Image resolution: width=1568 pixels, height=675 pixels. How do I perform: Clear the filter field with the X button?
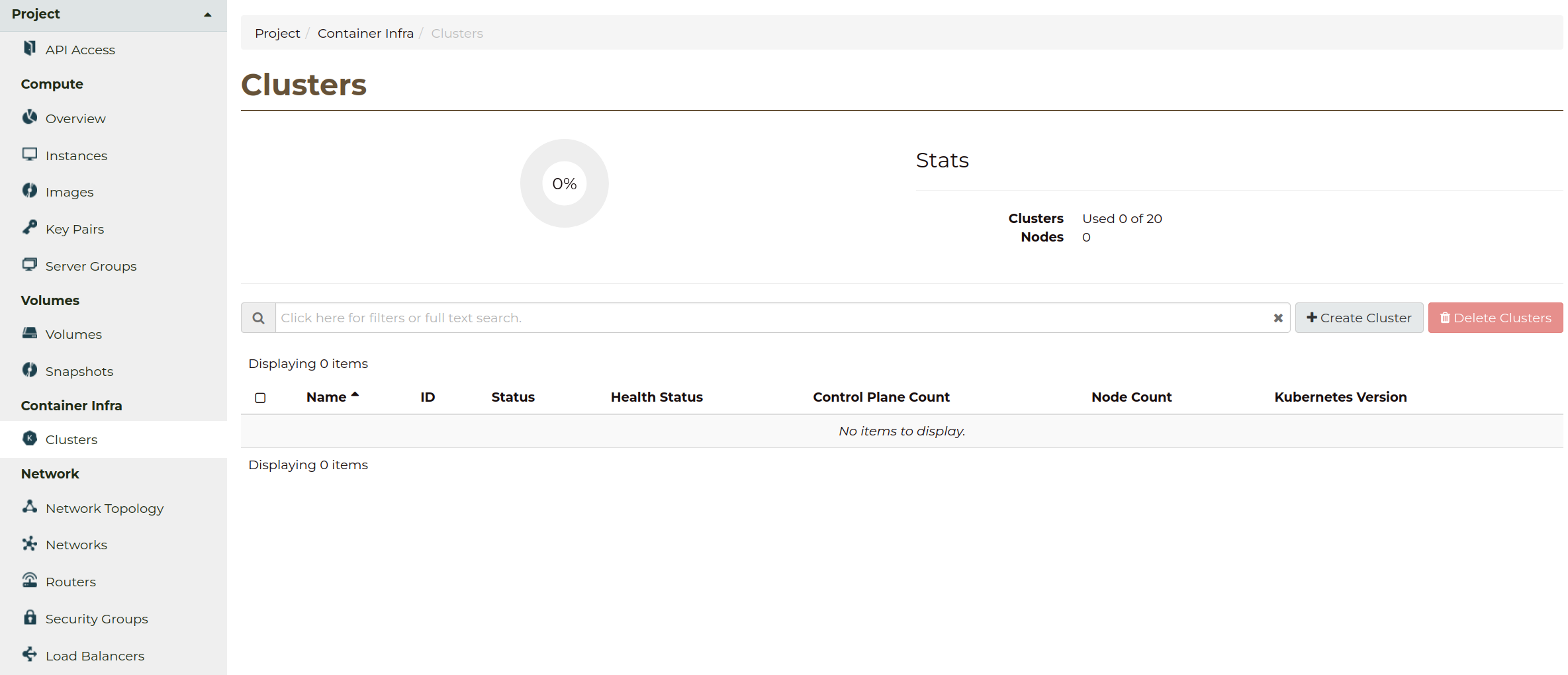tap(1277, 318)
